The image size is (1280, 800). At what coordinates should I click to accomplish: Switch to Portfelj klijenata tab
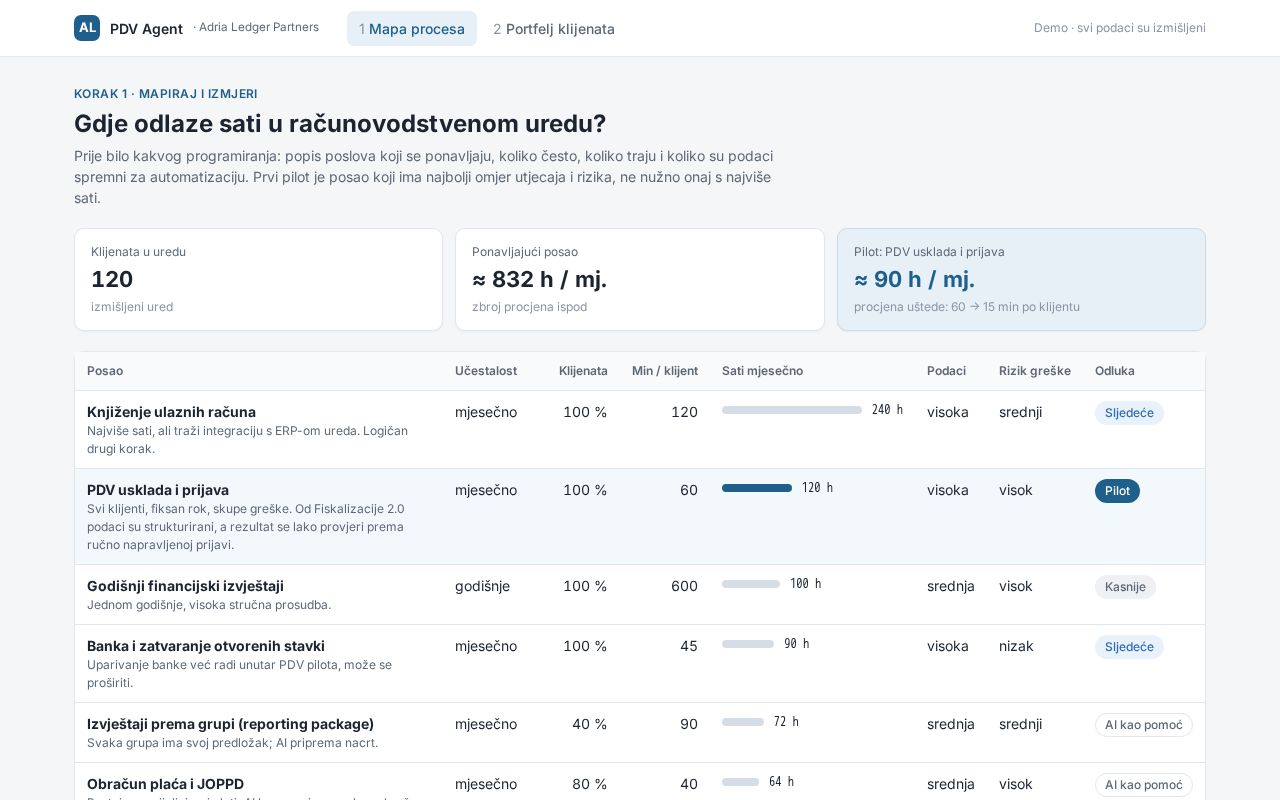[x=554, y=29]
